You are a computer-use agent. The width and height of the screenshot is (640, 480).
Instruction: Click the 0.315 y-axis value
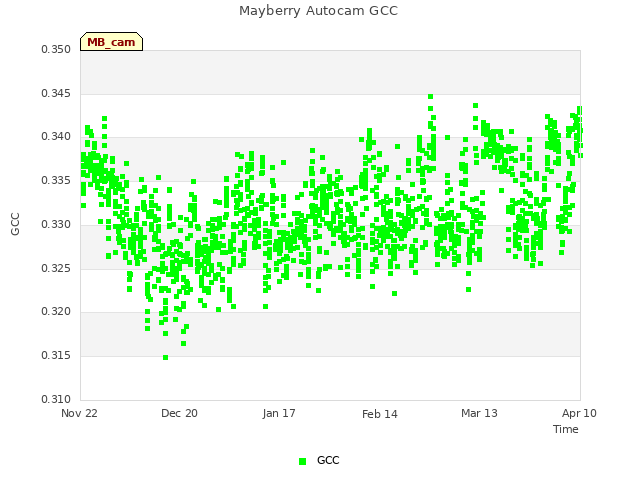click(x=56, y=356)
